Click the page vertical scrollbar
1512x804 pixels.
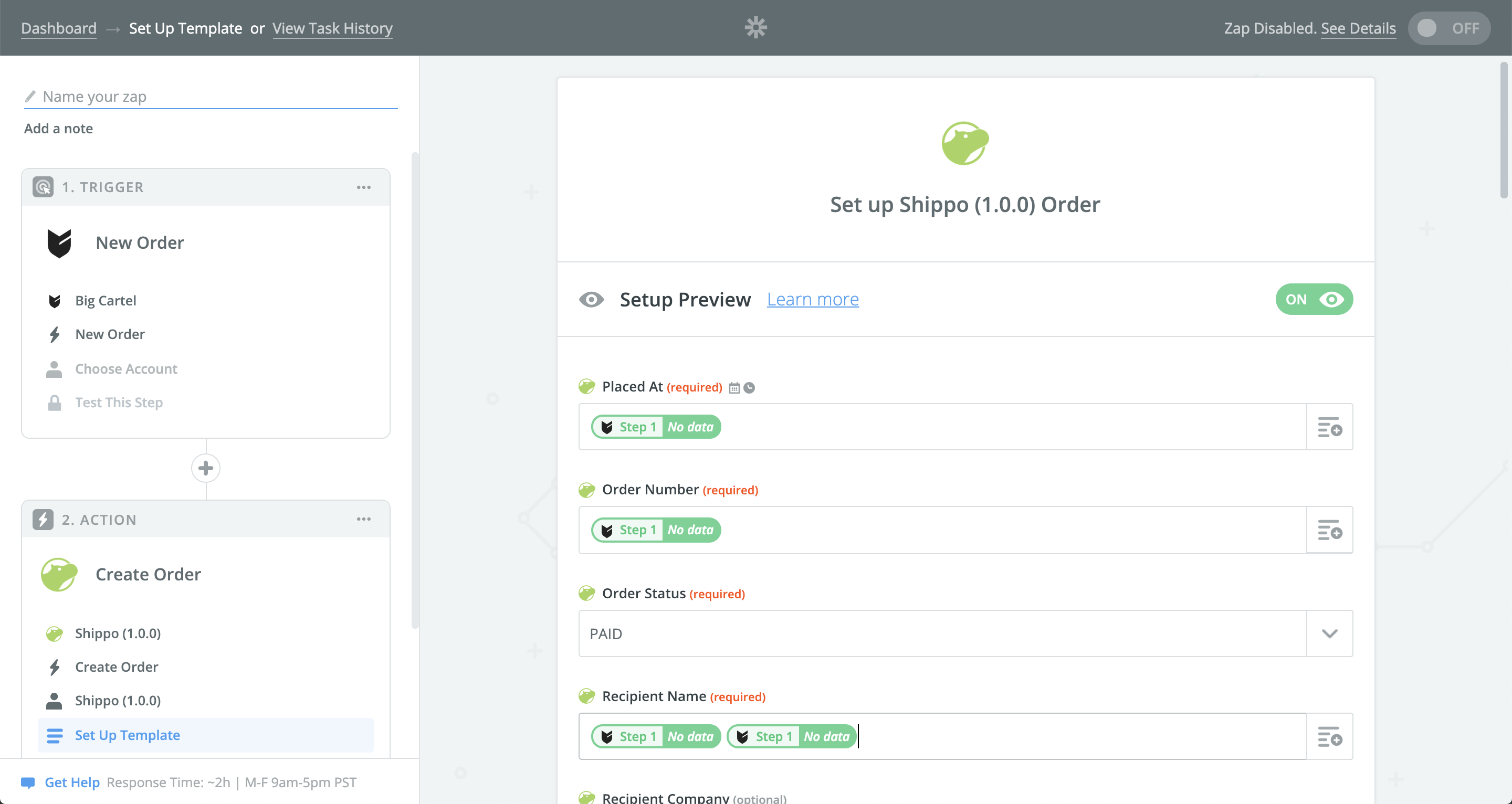1504,130
